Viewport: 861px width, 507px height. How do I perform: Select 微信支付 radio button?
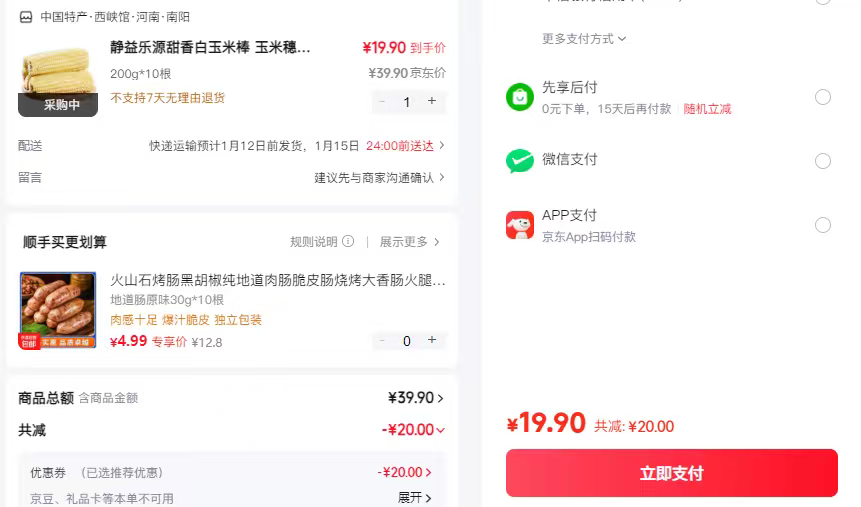(823, 161)
